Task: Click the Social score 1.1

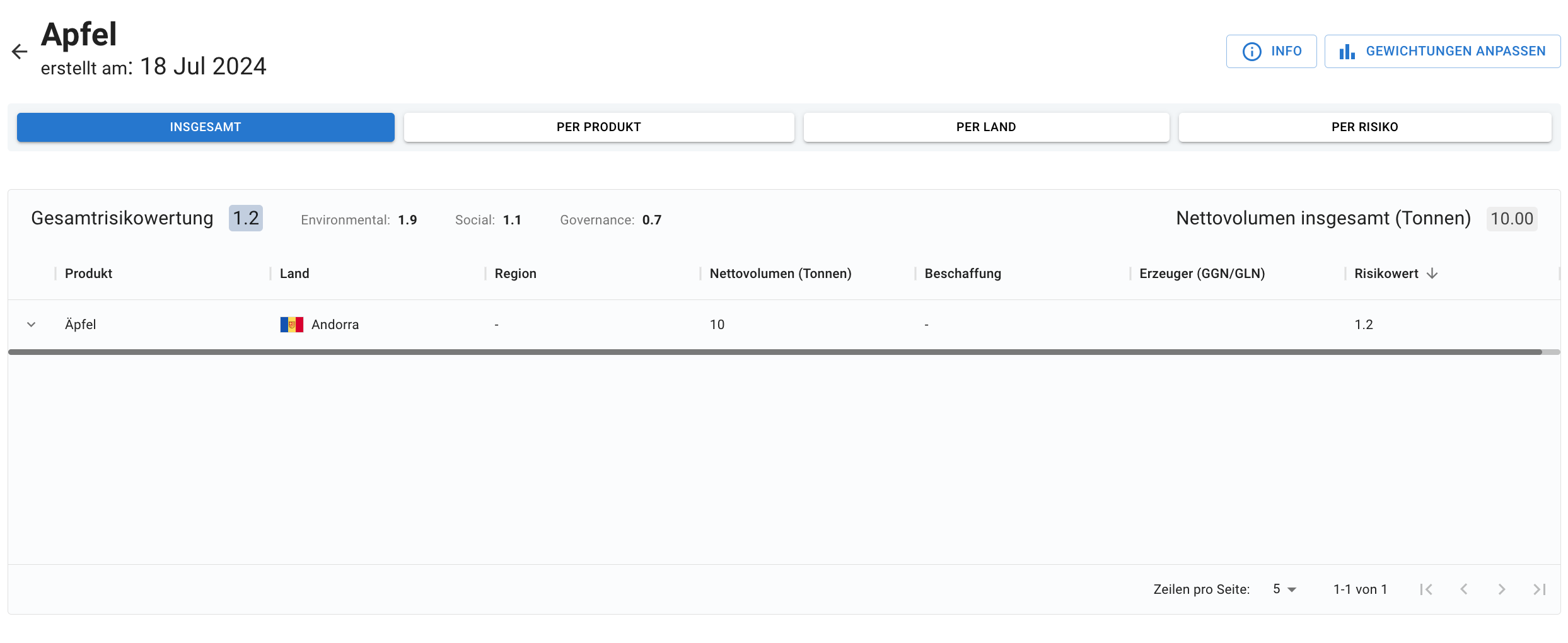Action: 513,220
